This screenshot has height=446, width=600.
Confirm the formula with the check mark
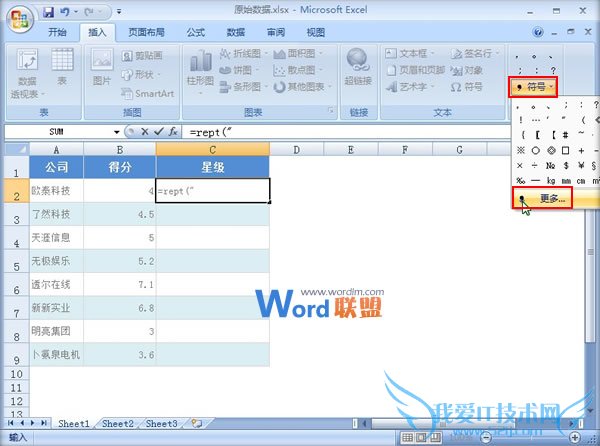tap(158, 132)
